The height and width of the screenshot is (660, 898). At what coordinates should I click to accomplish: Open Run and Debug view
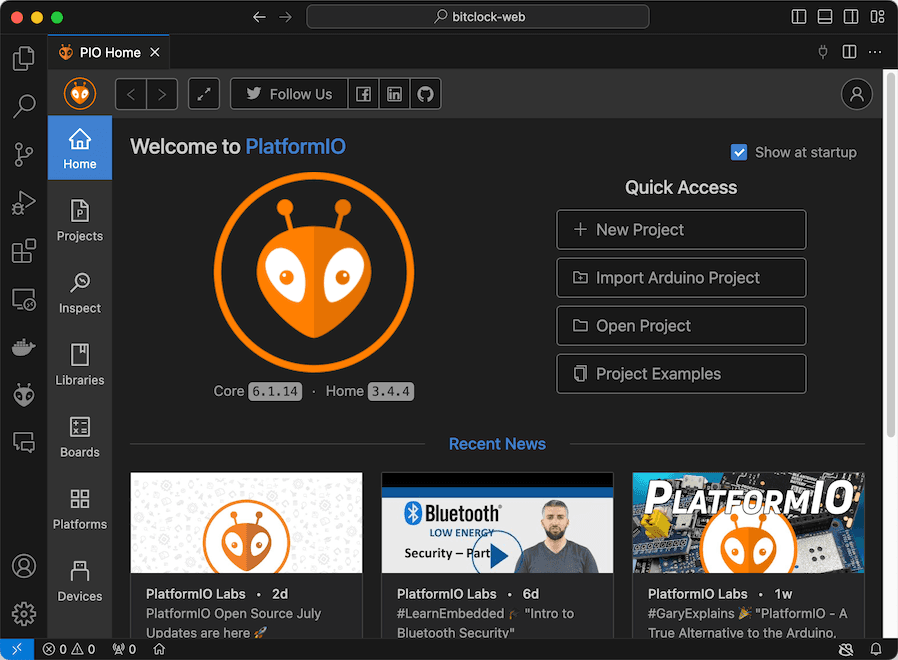pos(23,203)
